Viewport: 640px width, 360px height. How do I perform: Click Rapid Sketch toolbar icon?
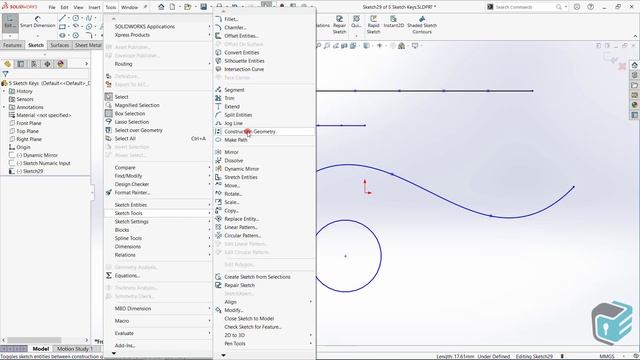click(x=373, y=25)
